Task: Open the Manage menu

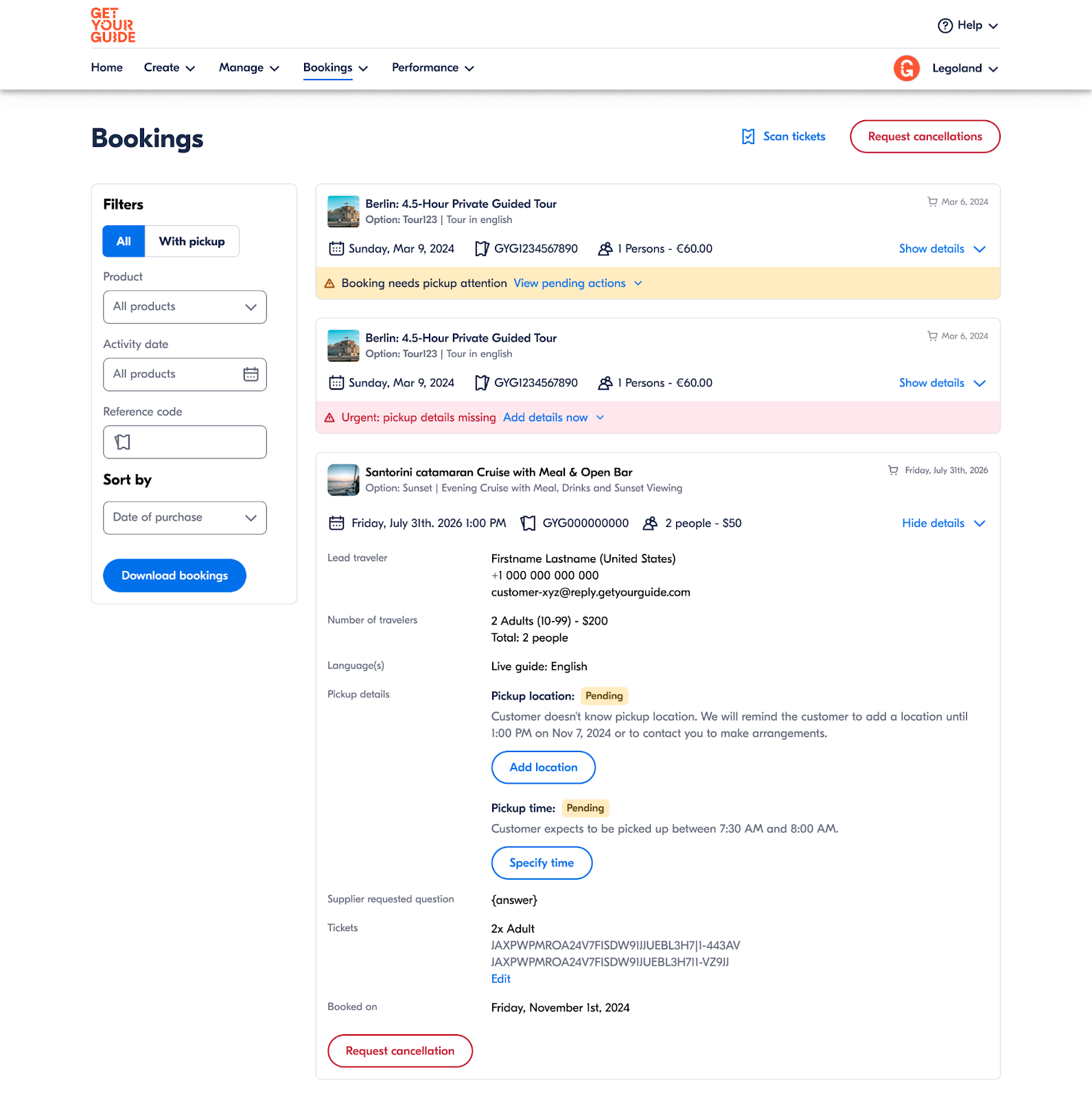Action: pyautogui.click(x=248, y=68)
